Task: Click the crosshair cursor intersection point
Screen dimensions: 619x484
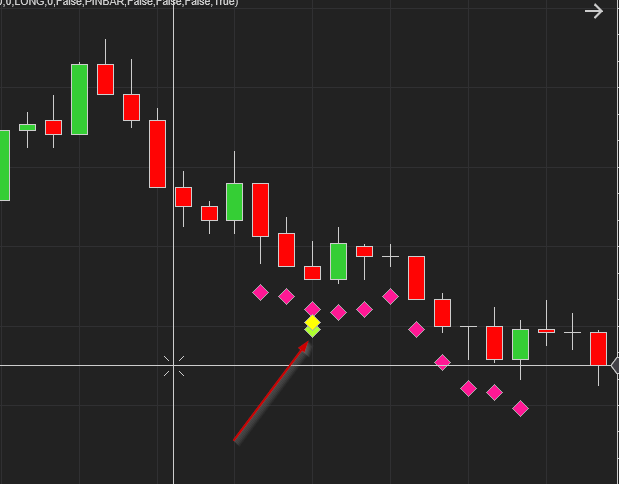Action: tap(173, 366)
